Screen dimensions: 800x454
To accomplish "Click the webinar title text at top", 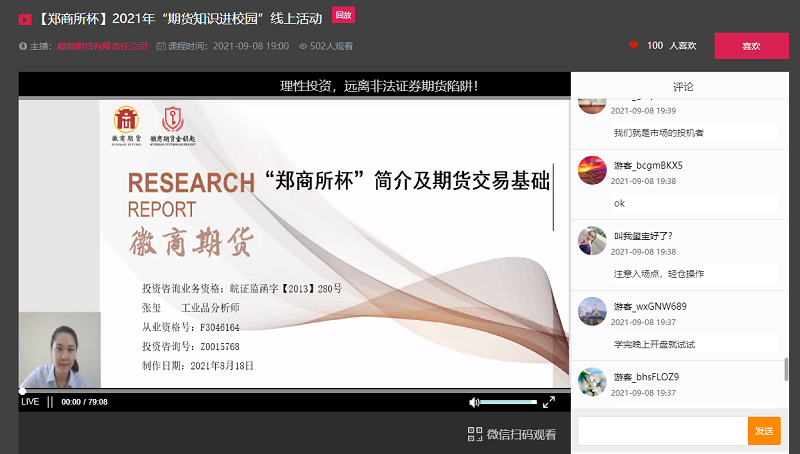I will (x=180, y=19).
